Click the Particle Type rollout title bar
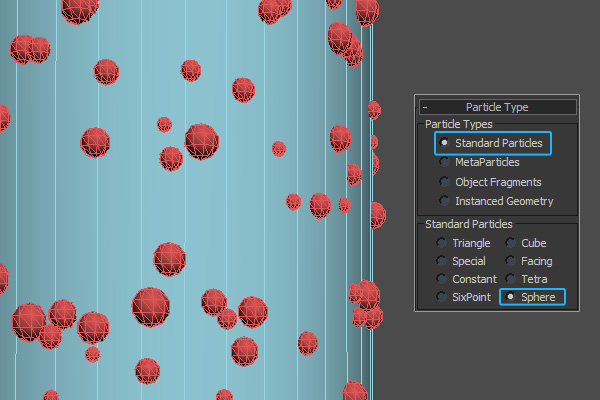This screenshot has height=400, width=600. (497, 107)
